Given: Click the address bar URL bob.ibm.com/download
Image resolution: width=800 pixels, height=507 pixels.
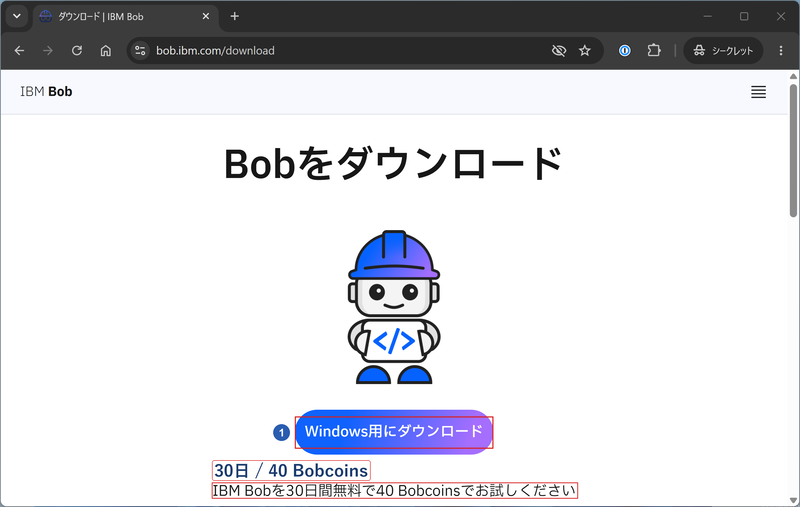Looking at the screenshot, I should pos(215,50).
